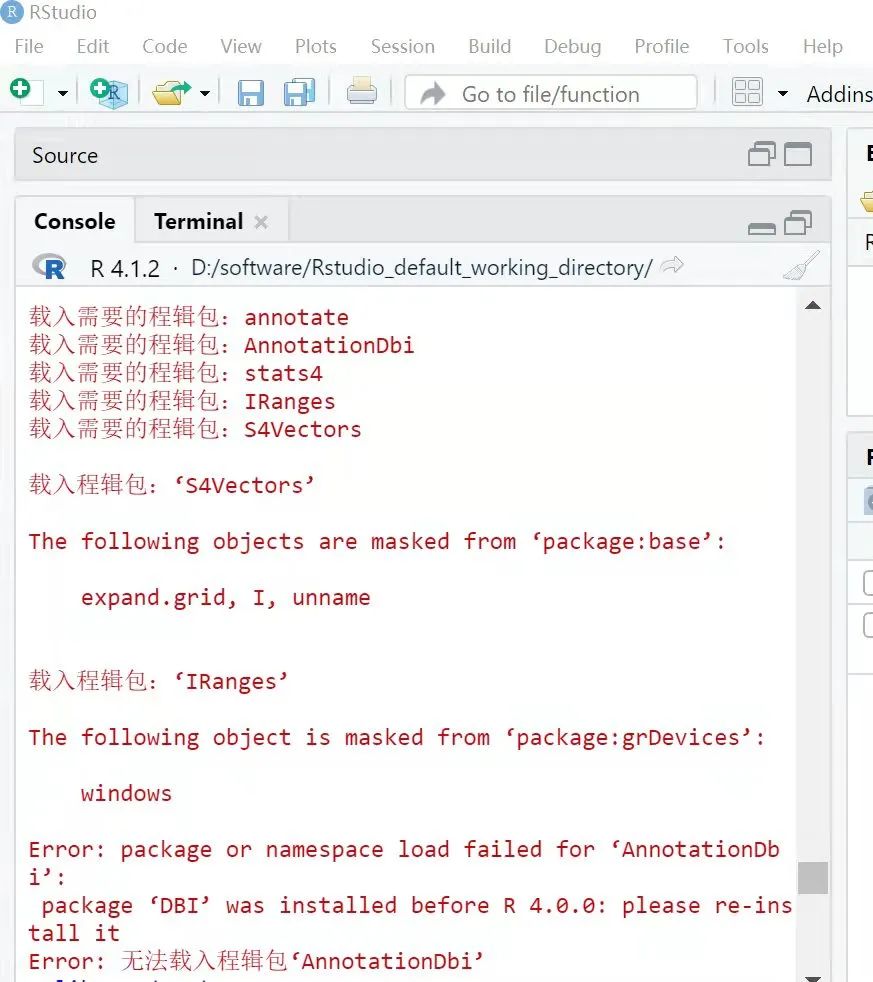Click the text 'expand.grid, I, unname'
The image size is (873, 982).
coord(225,597)
